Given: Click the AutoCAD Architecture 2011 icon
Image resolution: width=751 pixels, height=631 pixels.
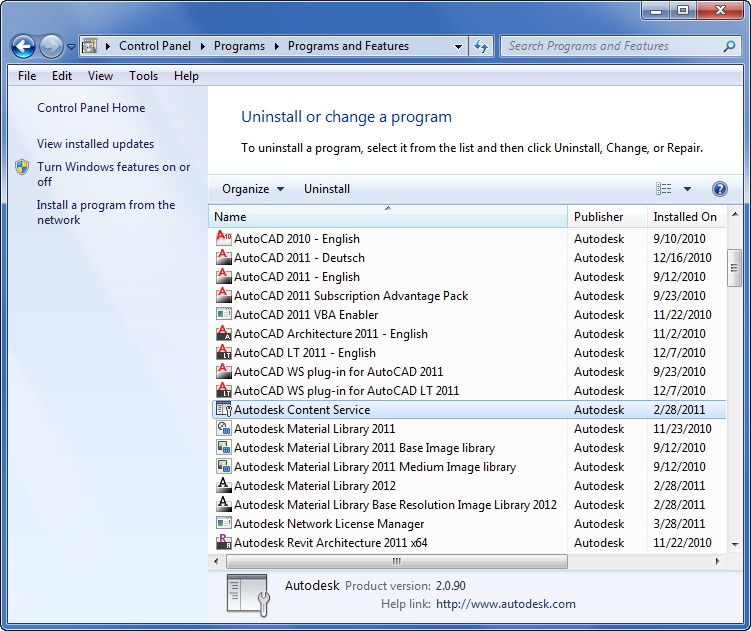Looking at the screenshot, I should [x=224, y=333].
